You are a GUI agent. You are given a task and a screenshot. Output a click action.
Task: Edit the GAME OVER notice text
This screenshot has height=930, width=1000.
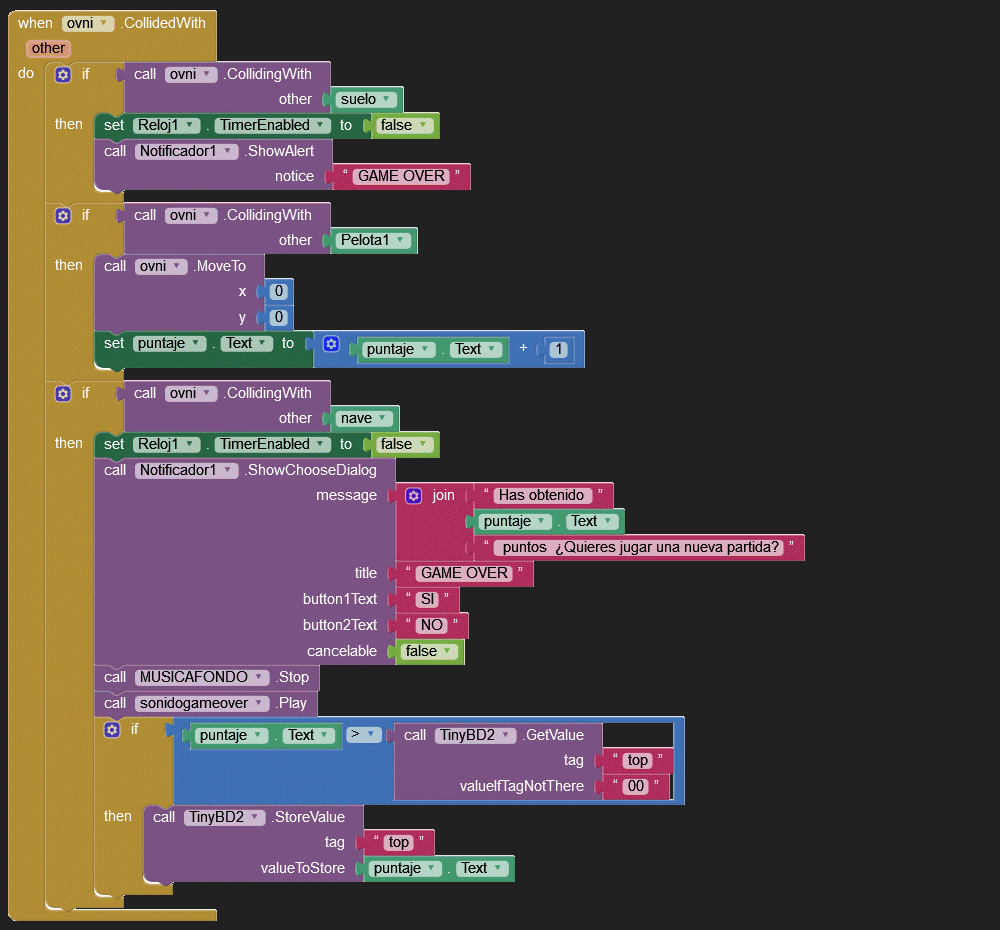coord(401,176)
